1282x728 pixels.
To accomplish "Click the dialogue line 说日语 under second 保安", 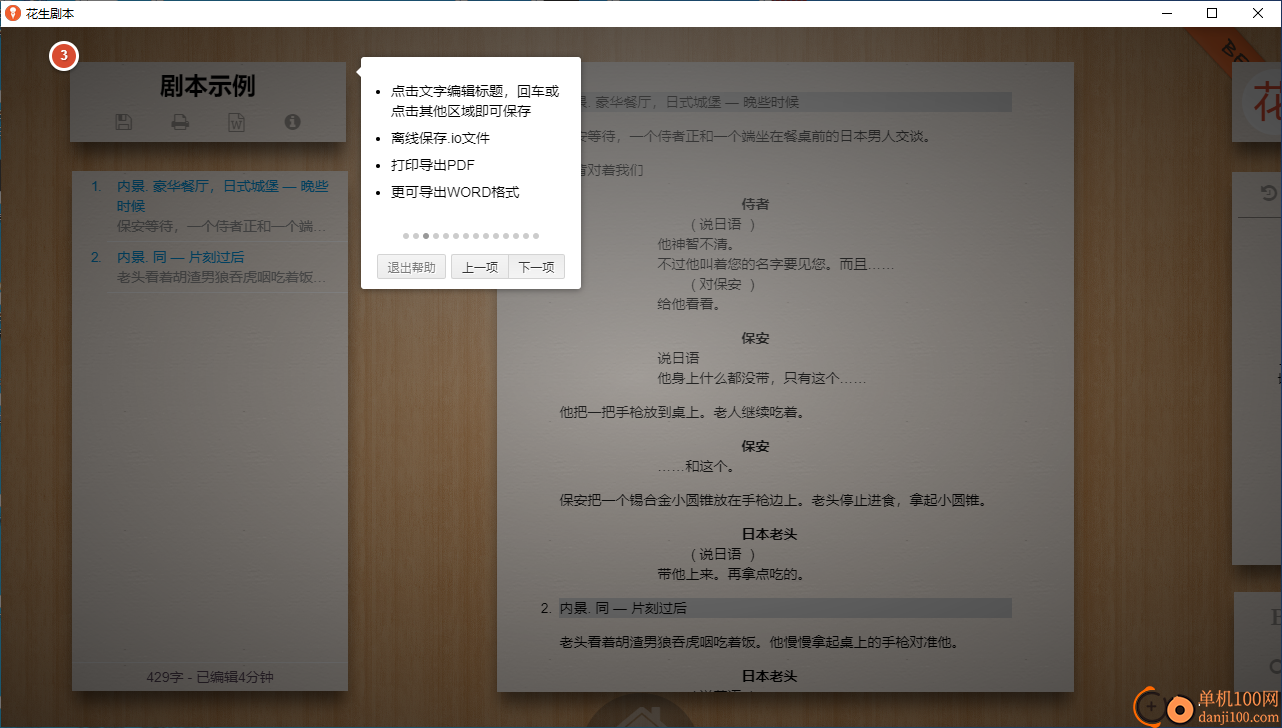I will click(x=678, y=358).
